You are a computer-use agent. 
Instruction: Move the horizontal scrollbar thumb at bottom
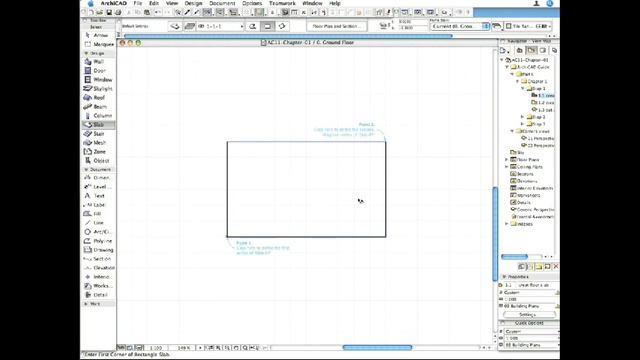377,347
